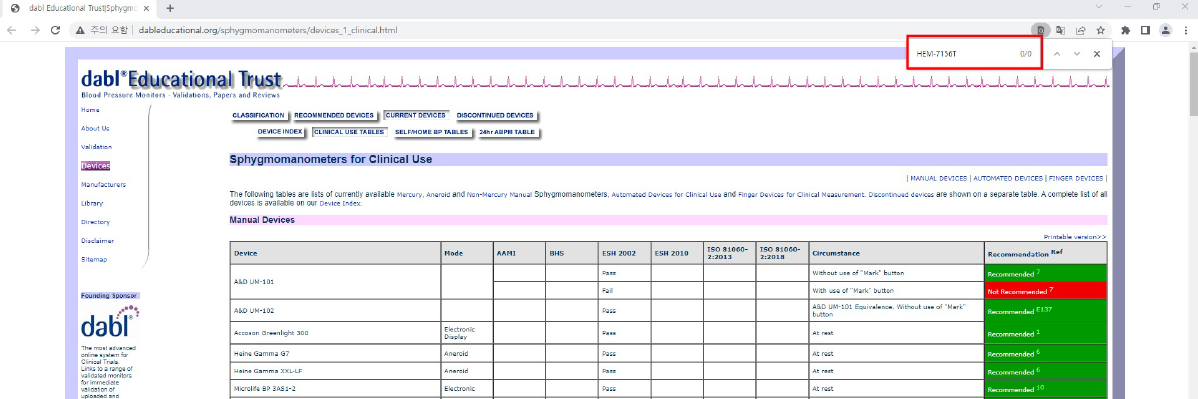Bookmark this page with the star icon

(x=1101, y=31)
